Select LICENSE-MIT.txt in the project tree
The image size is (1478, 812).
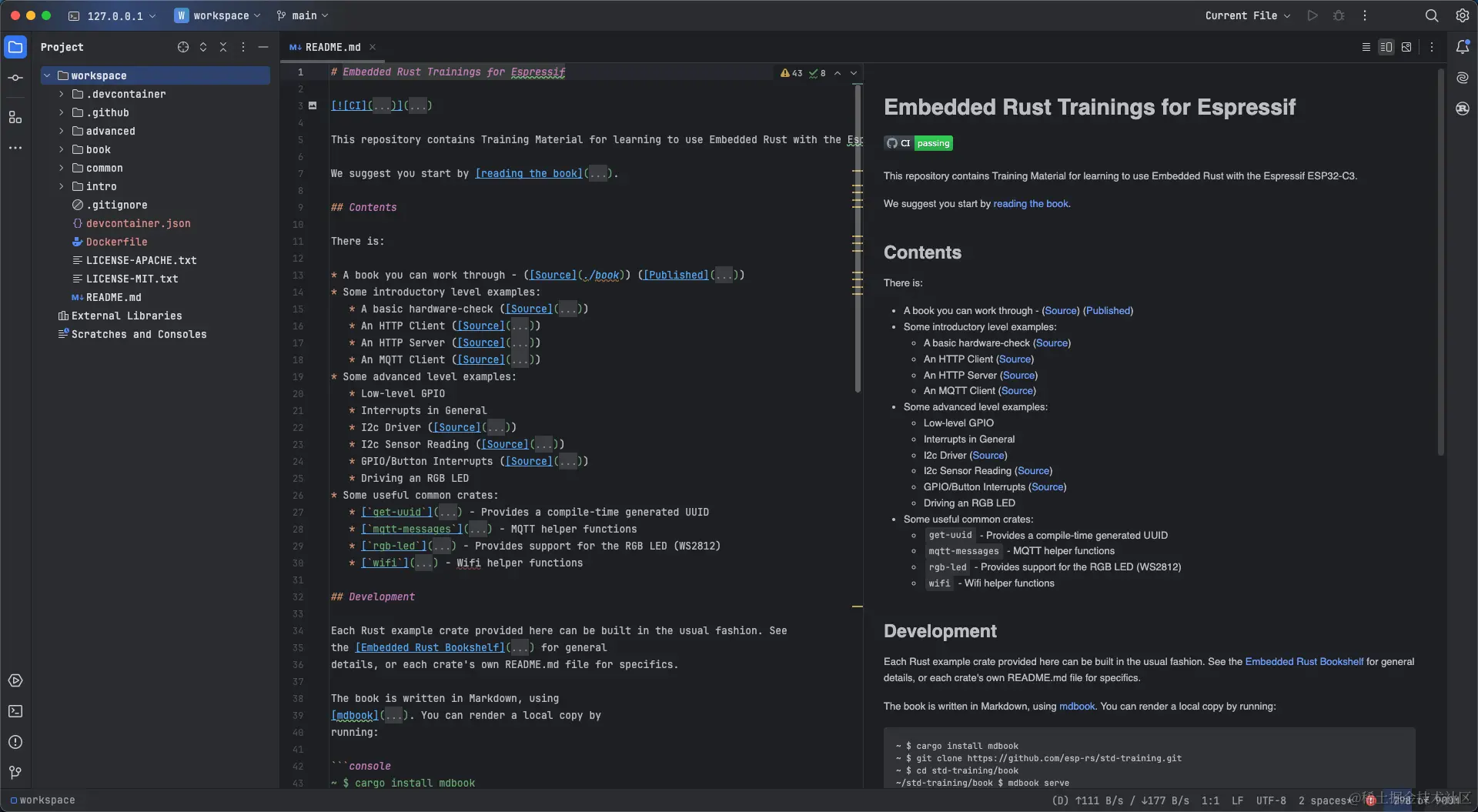[132, 279]
